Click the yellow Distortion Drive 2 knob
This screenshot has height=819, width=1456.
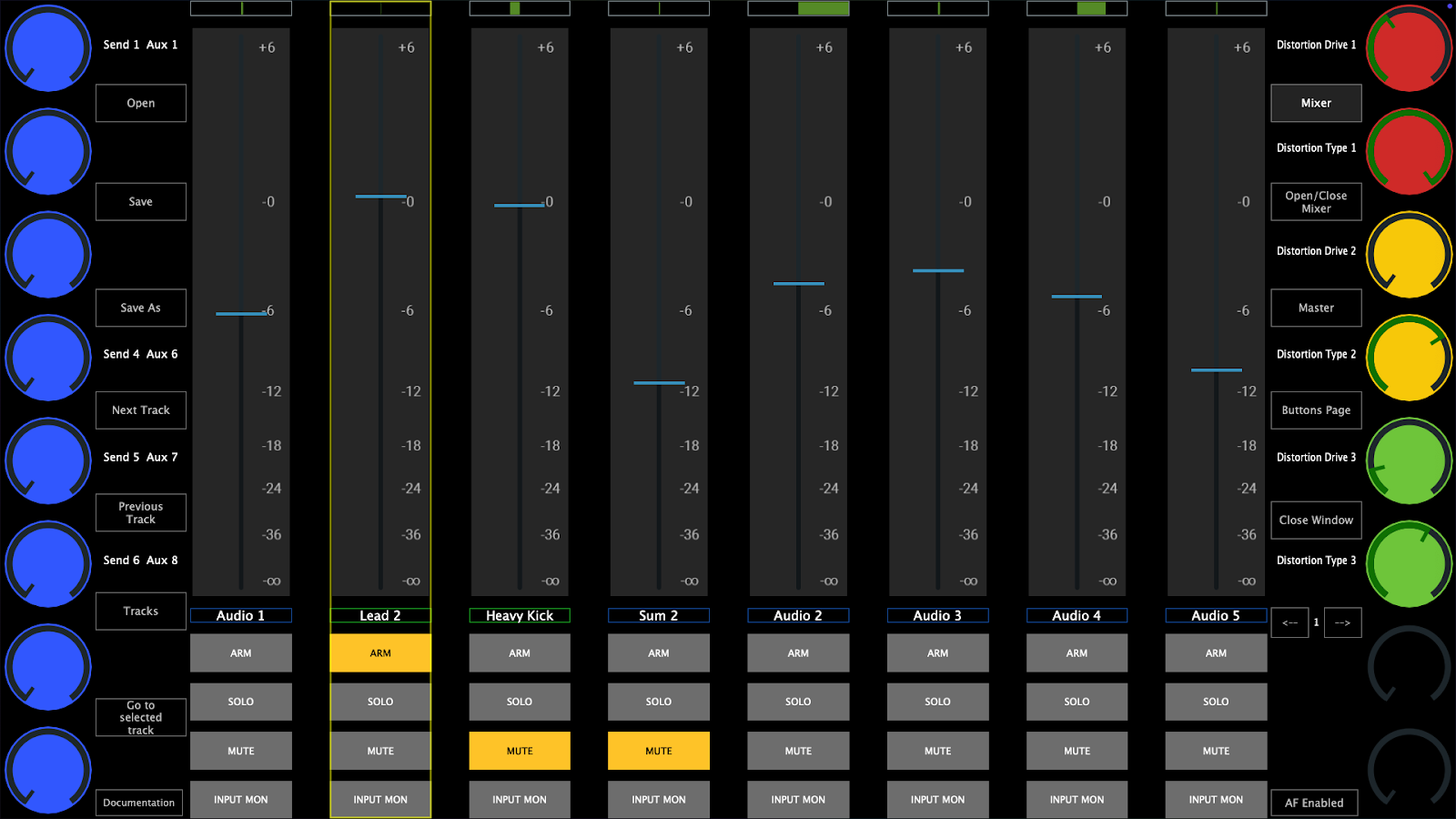[x=1409, y=255]
